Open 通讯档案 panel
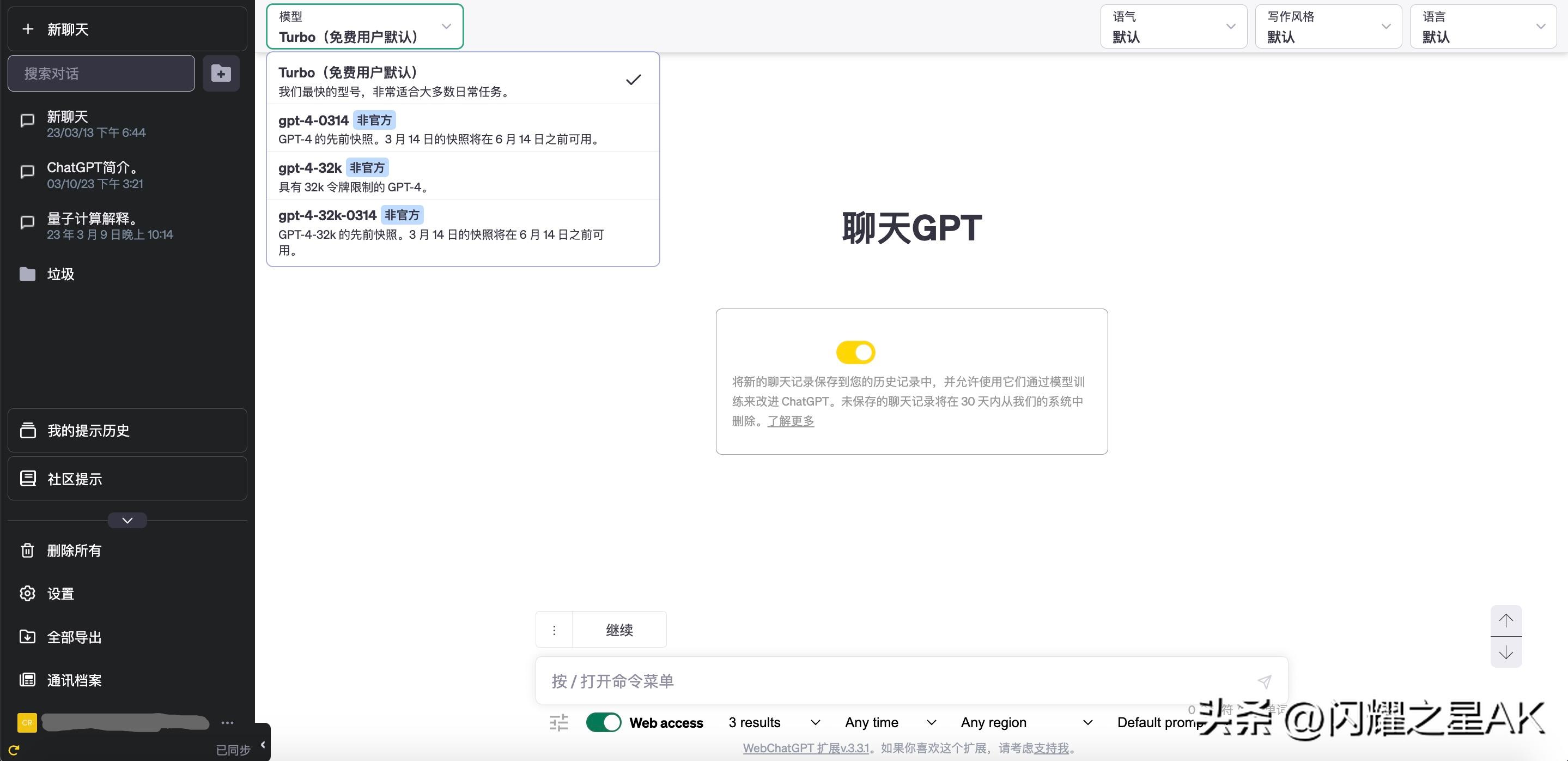Image resolution: width=1568 pixels, height=761 pixels. 74,680
